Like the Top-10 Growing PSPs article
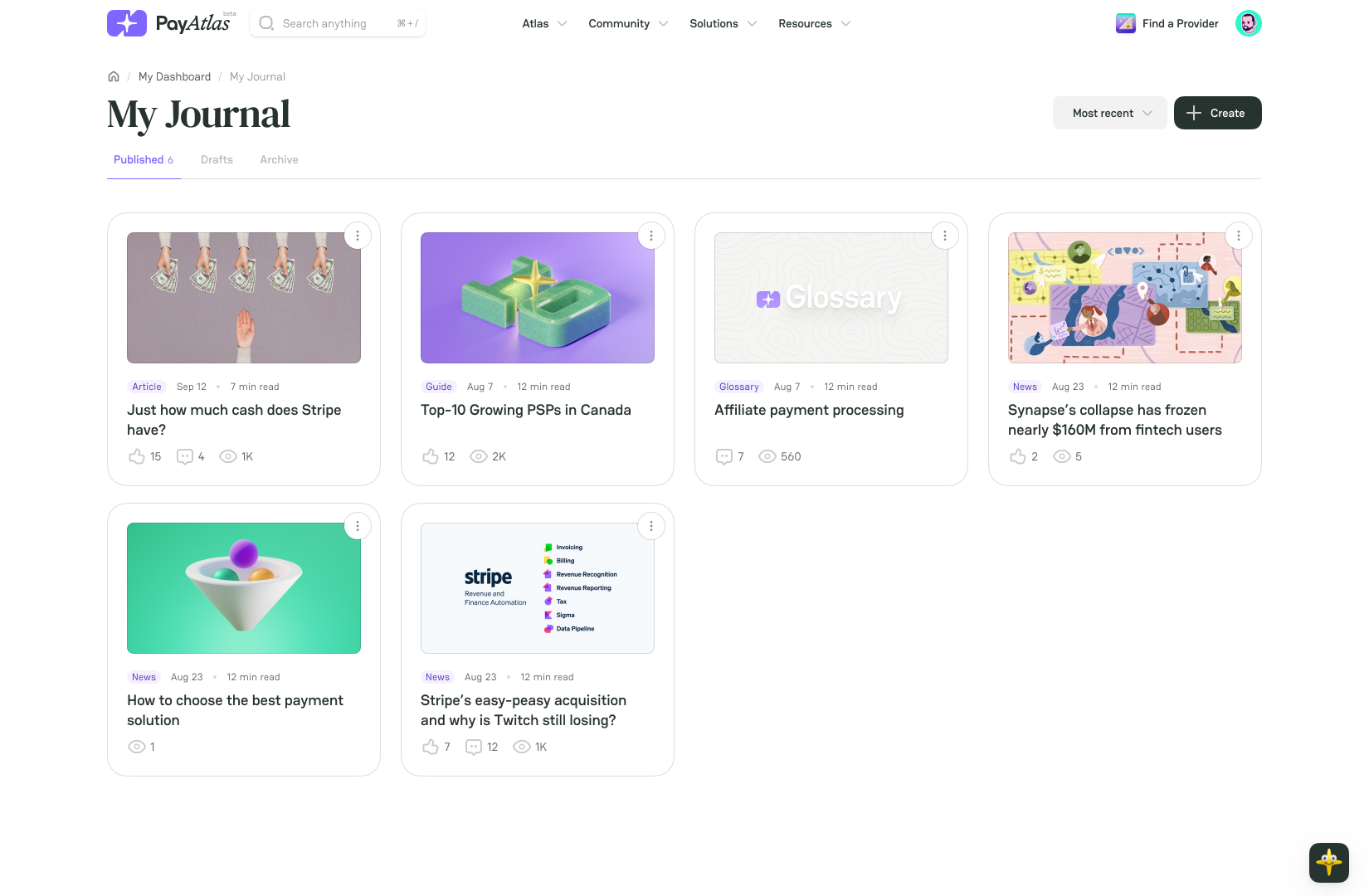 431,456
